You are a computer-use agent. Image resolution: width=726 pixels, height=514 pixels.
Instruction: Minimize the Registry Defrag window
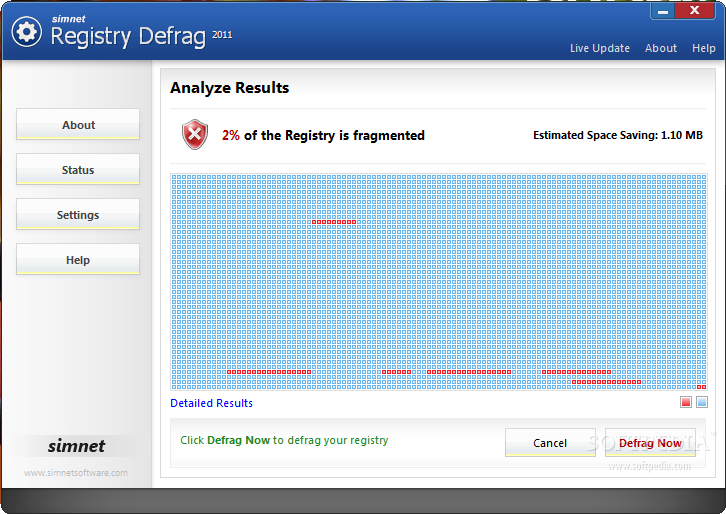pos(663,11)
